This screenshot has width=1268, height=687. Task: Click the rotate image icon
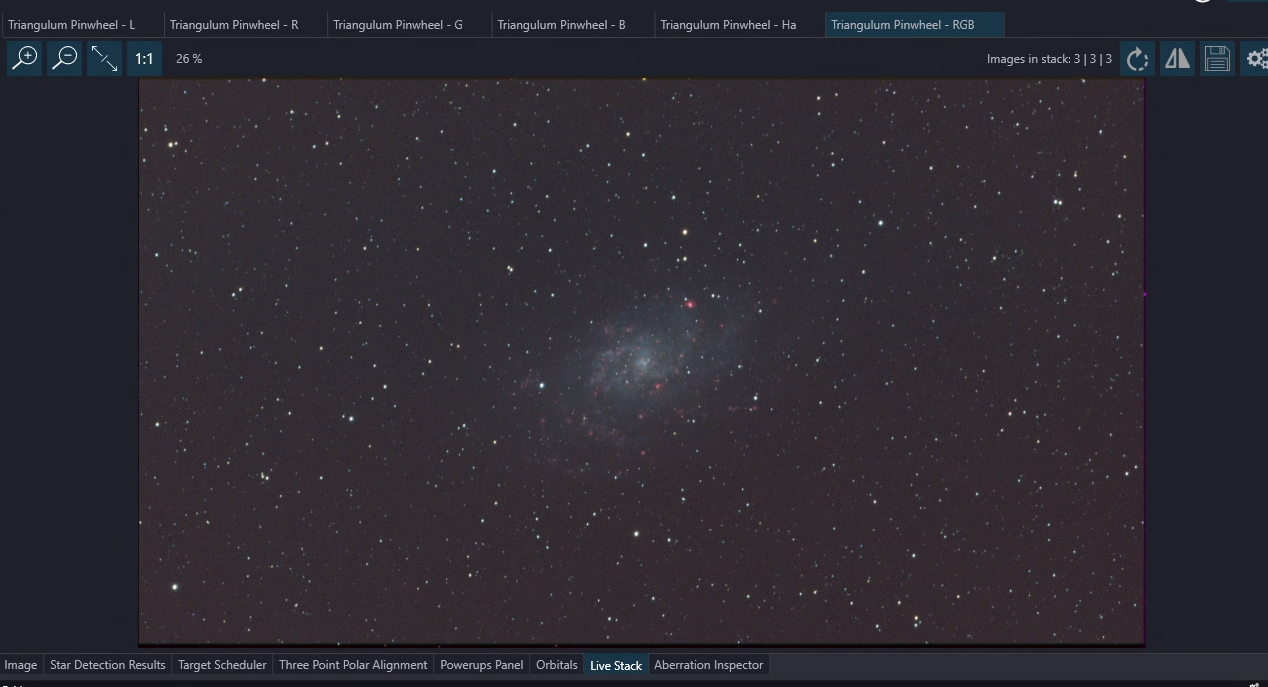click(x=1137, y=59)
